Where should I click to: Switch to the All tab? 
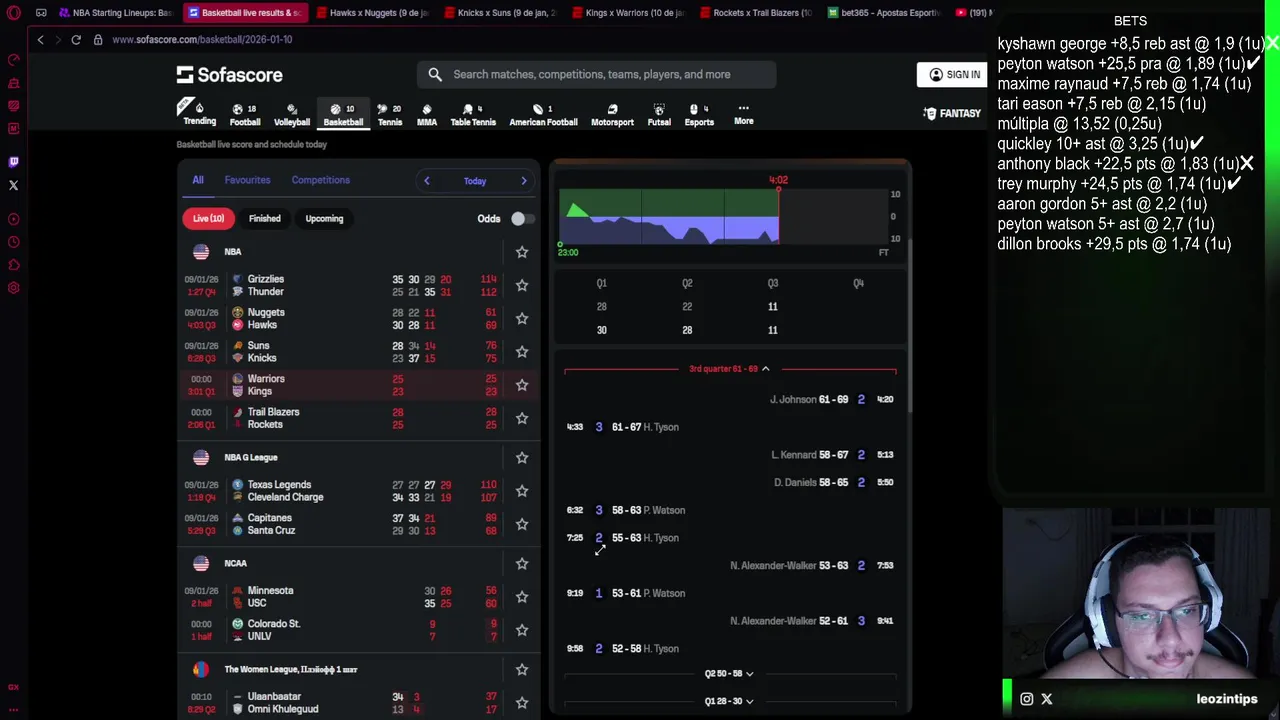(x=198, y=180)
